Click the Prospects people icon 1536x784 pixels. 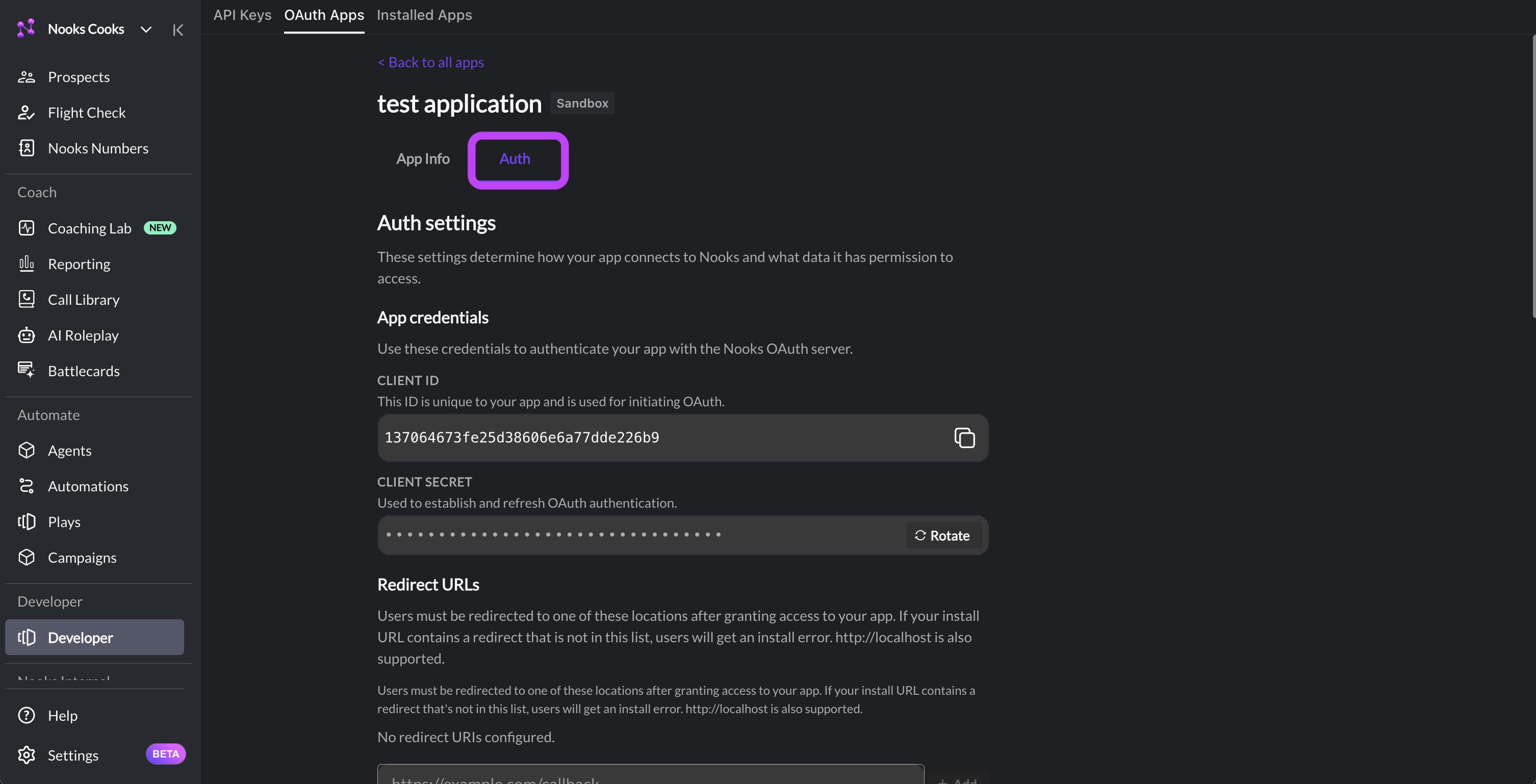click(x=26, y=77)
